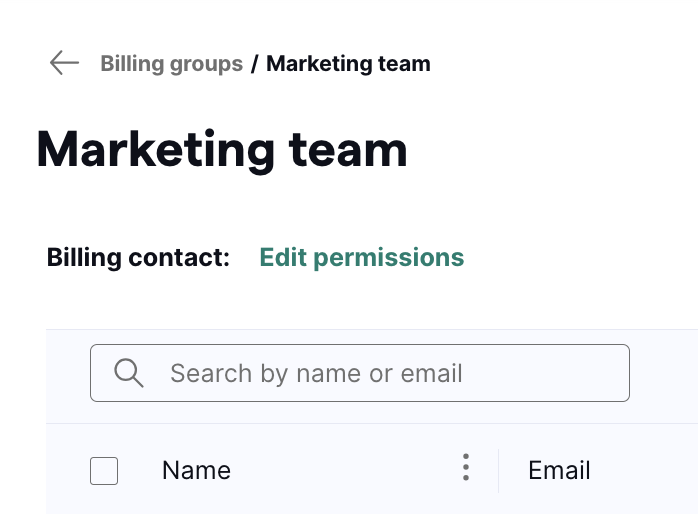Toggle the select-all rows checkbox
Image resolution: width=698 pixels, height=514 pixels.
104,471
